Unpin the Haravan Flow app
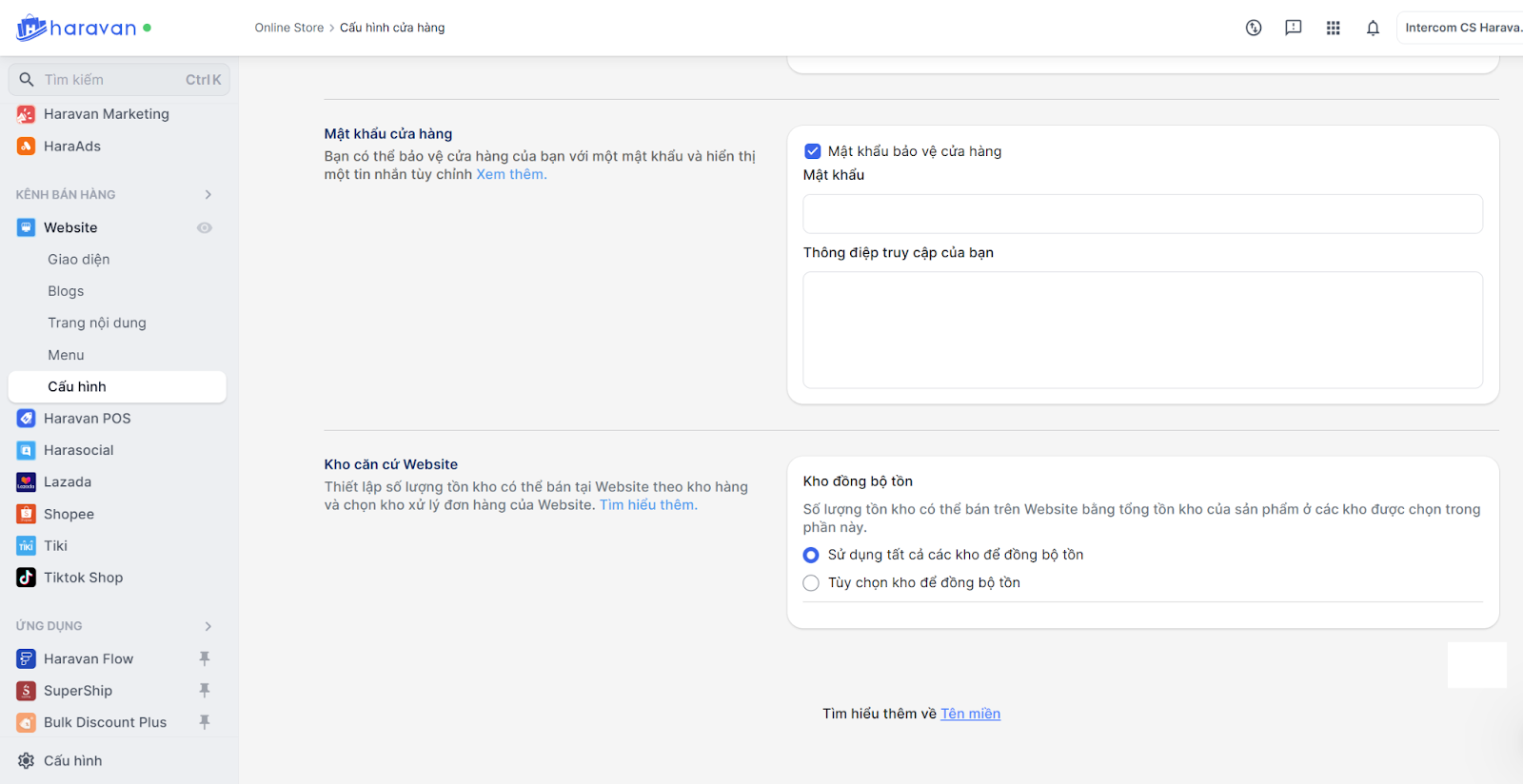Viewport: 1523px width, 784px height. (204, 658)
